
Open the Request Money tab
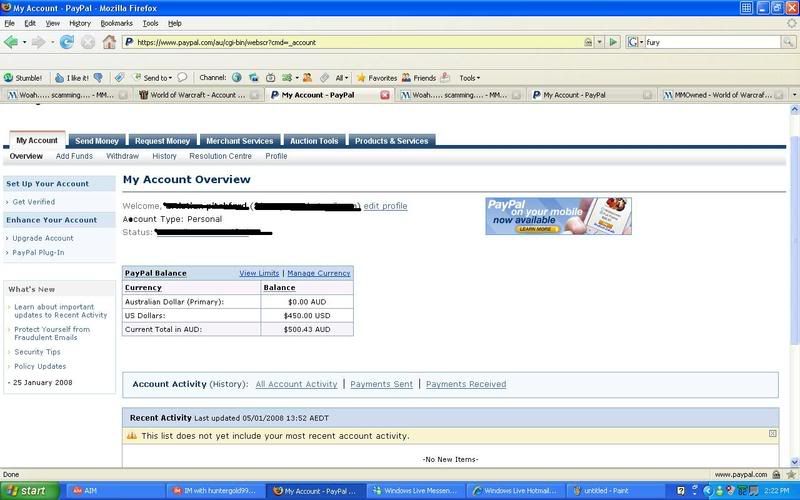click(x=162, y=141)
